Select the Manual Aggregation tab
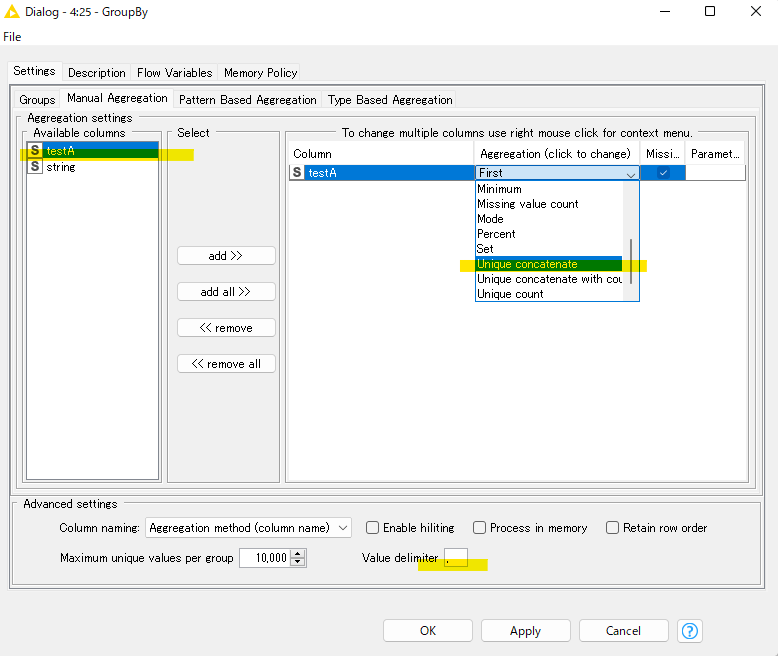 [117, 98]
